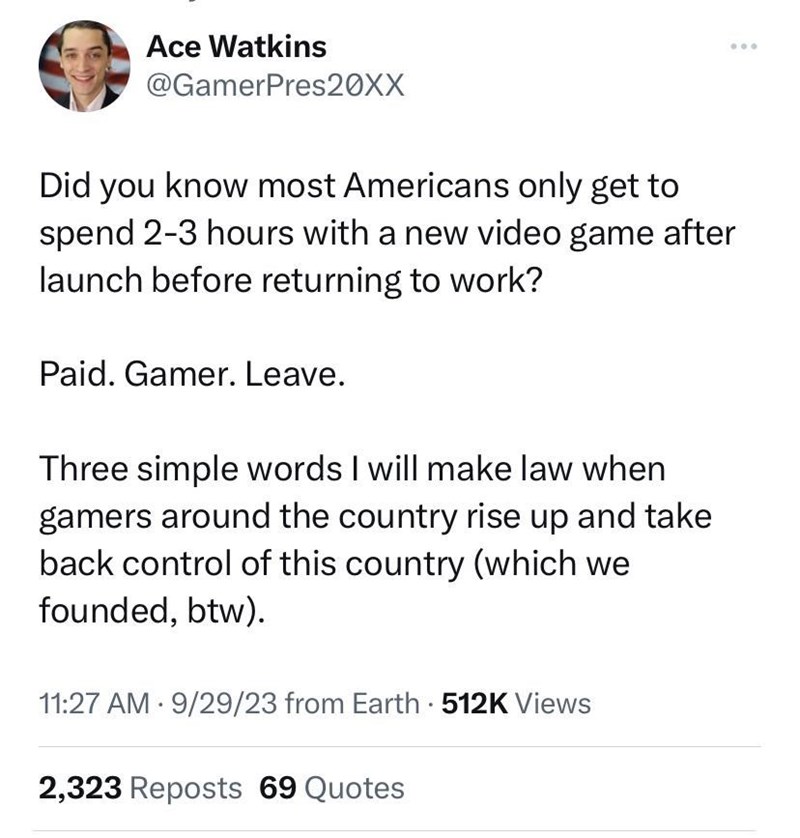Image resolution: width=800 pixels, height=838 pixels.
Task: View the 512K Views count
Action: [516, 703]
